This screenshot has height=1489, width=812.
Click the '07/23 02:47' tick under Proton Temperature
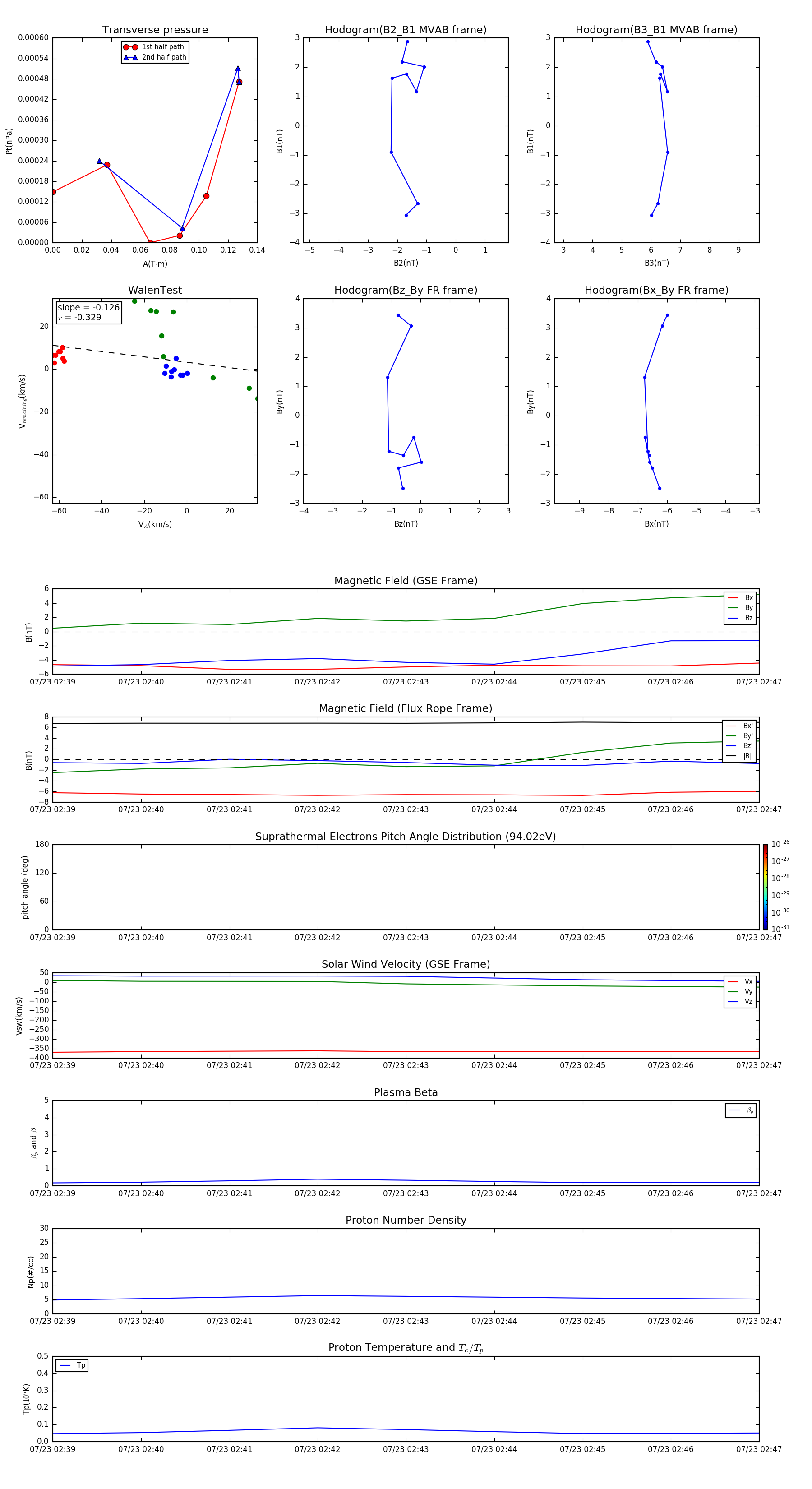click(759, 1449)
